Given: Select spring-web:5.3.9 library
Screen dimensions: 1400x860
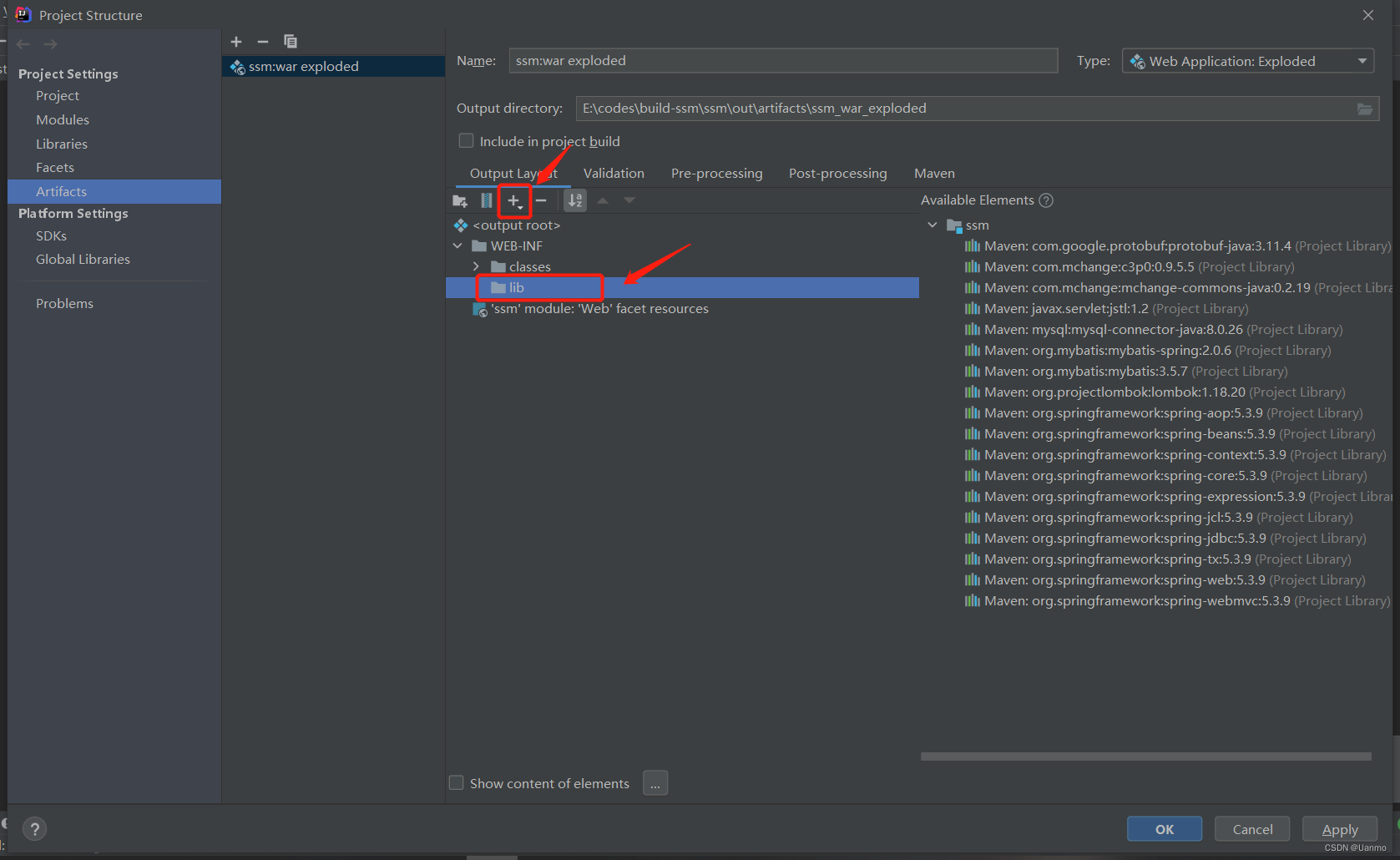Looking at the screenshot, I should (1165, 580).
